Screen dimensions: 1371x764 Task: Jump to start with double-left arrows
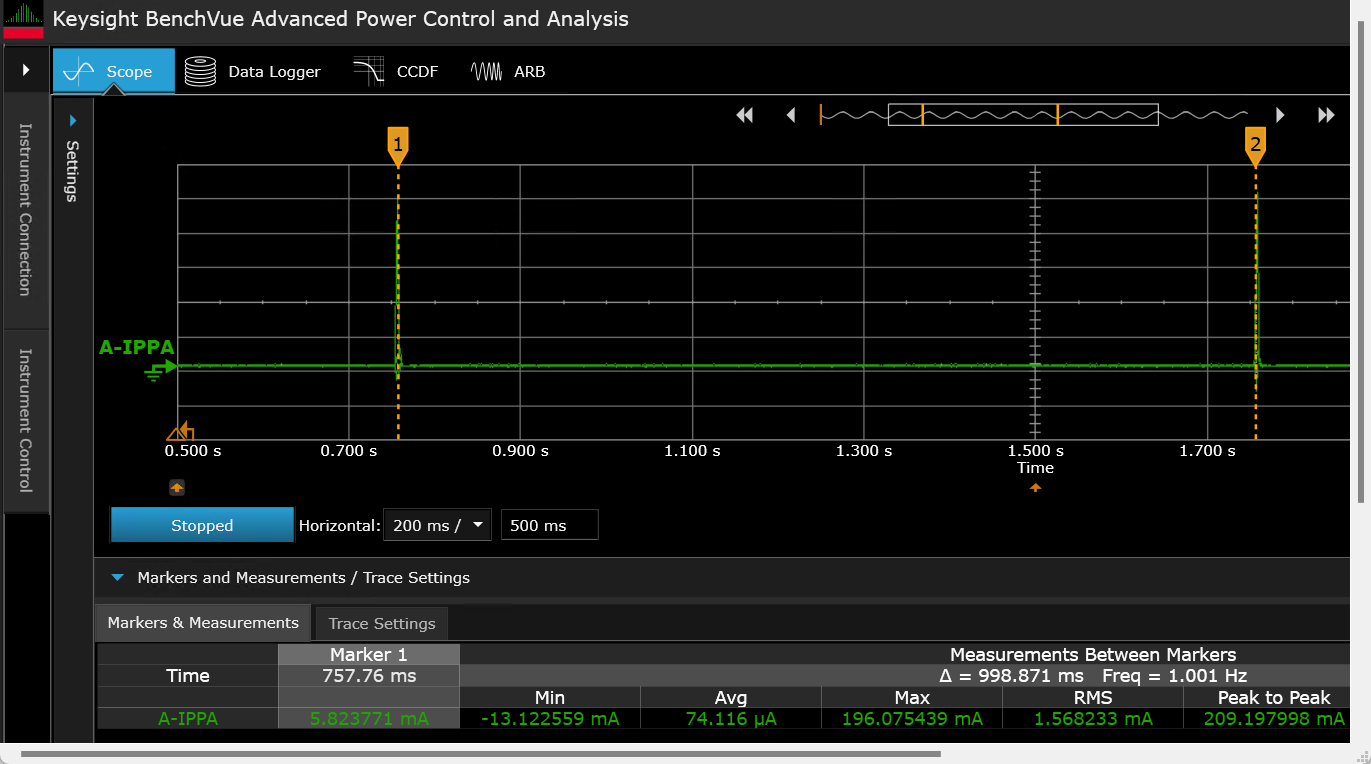click(744, 115)
